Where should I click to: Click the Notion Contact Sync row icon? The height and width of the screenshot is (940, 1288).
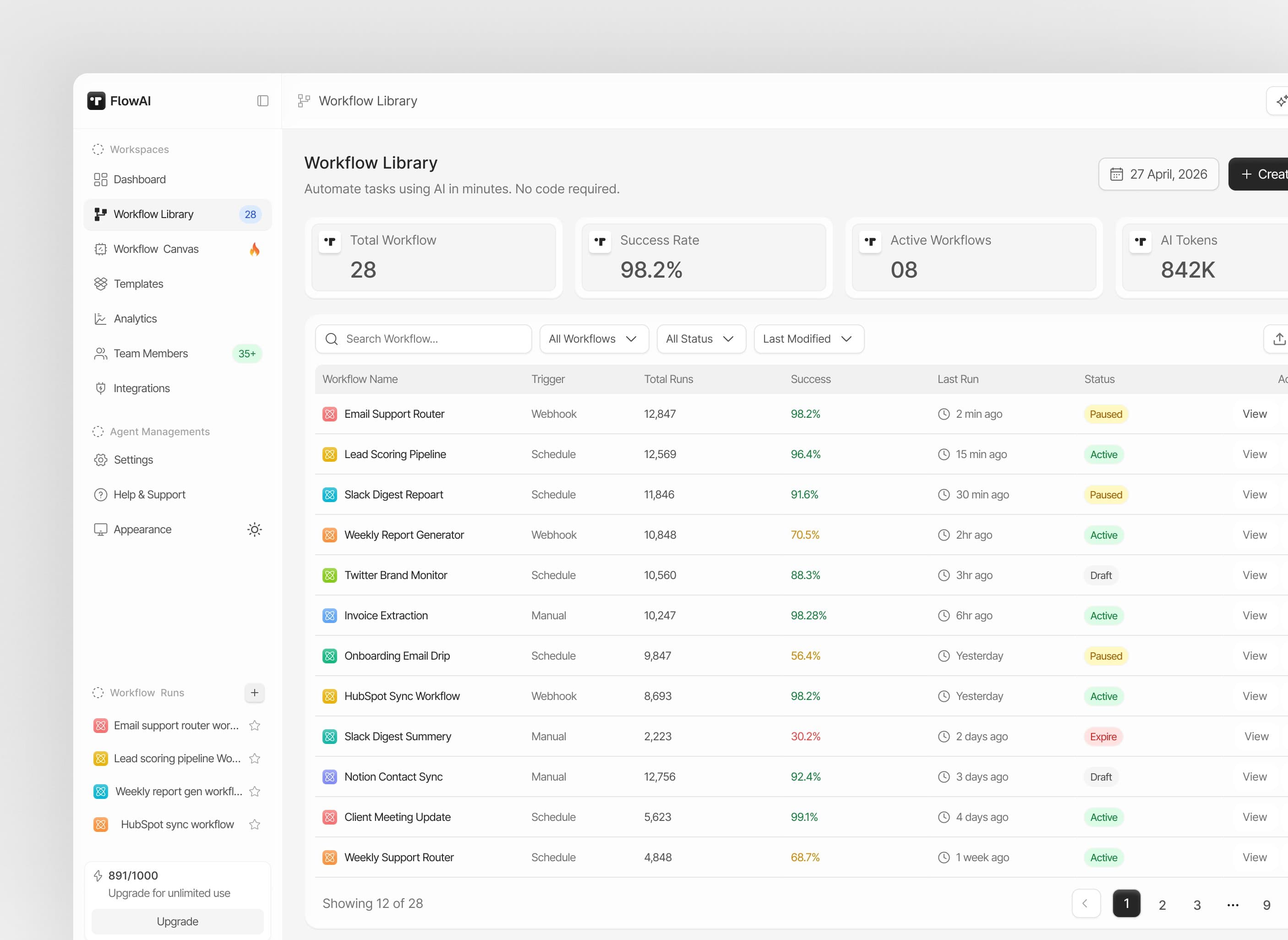(330, 777)
